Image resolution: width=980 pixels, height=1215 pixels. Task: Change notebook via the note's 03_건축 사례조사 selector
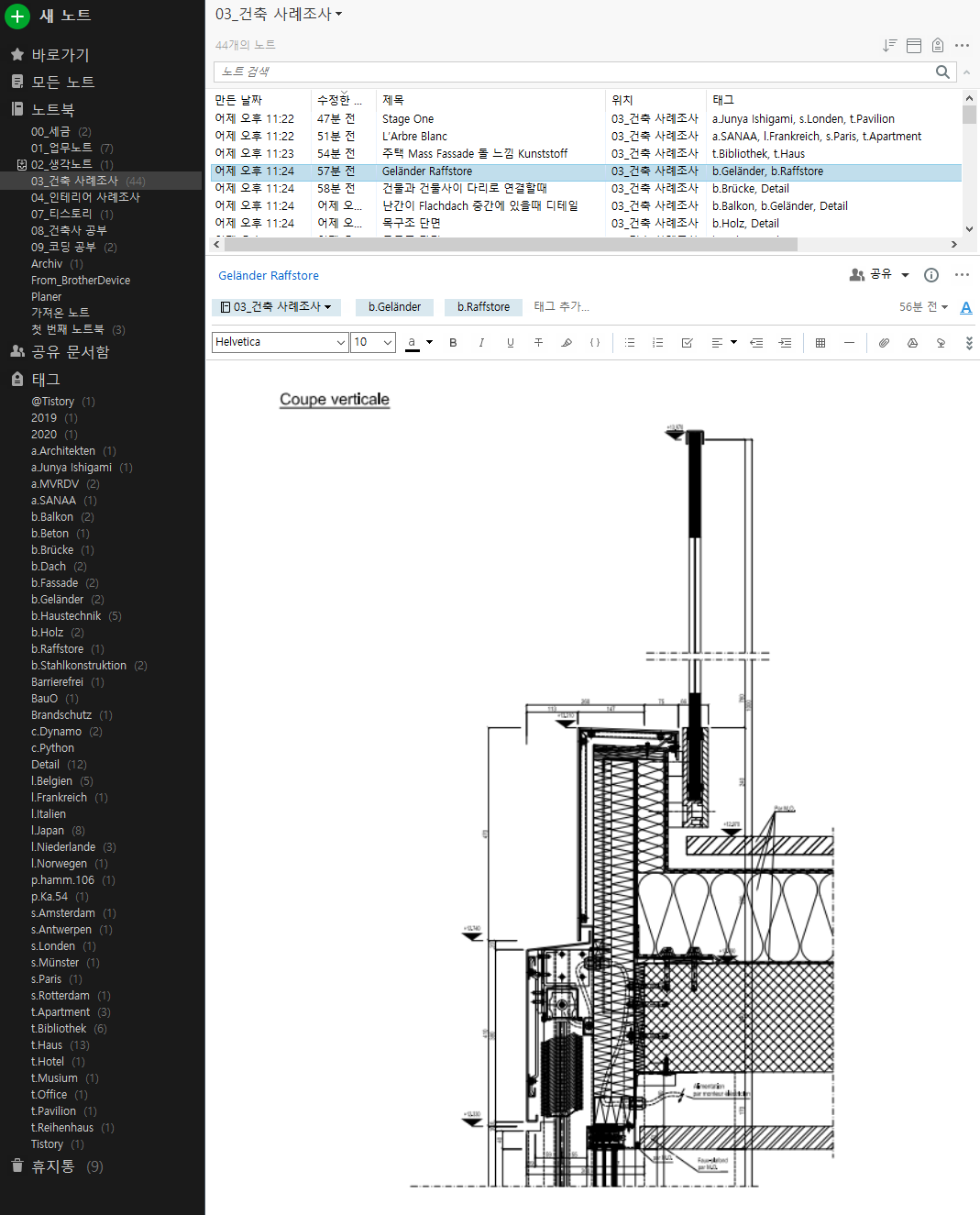point(276,307)
